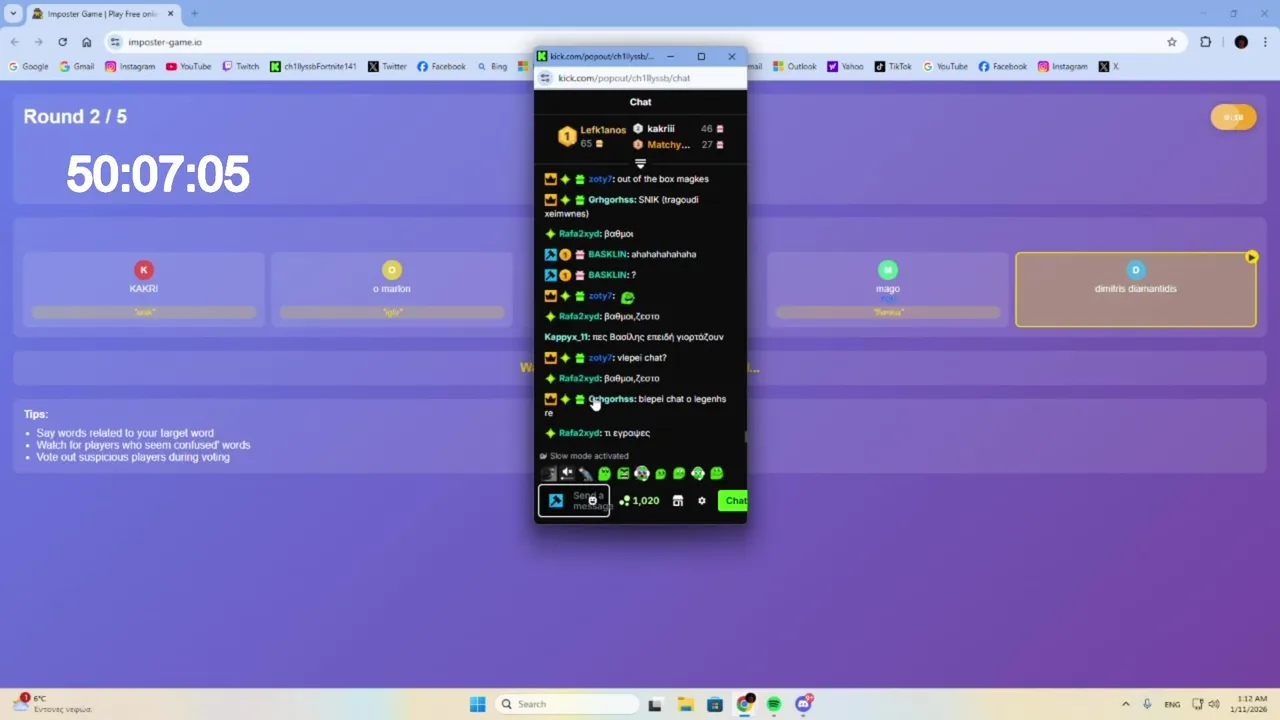This screenshot has width=1280, height=720.
Task: Open the Twitch bookmark
Action: [240, 67]
